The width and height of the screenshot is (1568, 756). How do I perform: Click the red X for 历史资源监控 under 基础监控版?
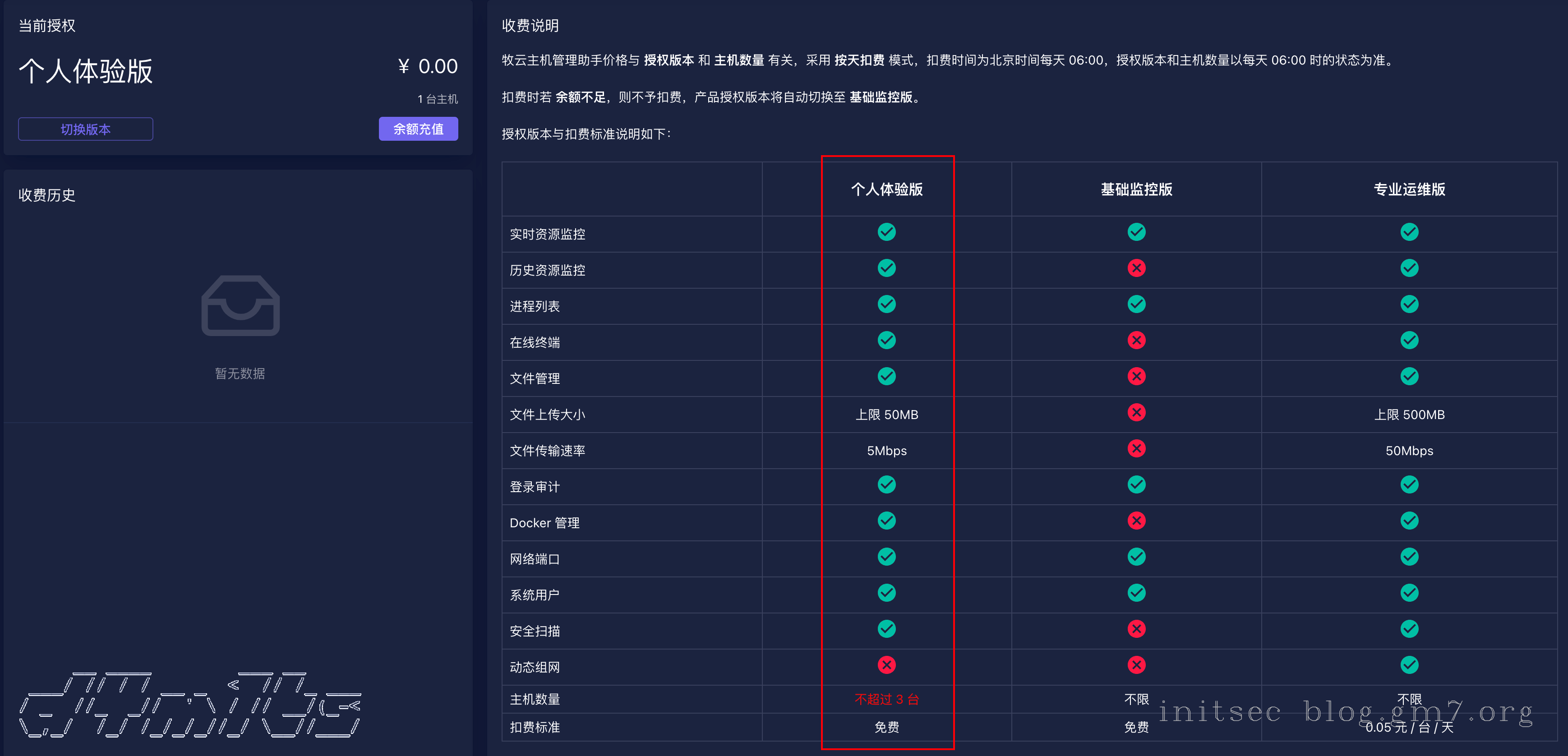point(1136,268)
